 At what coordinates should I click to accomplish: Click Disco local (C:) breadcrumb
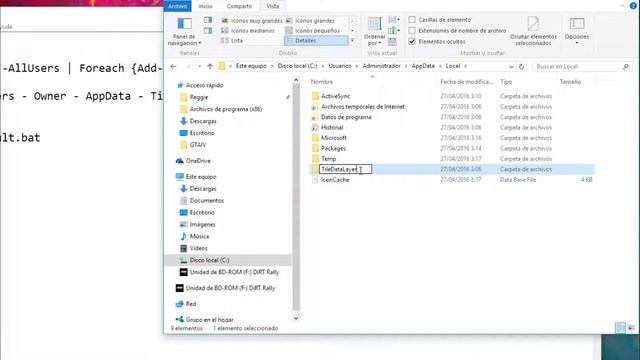[297, 66]
